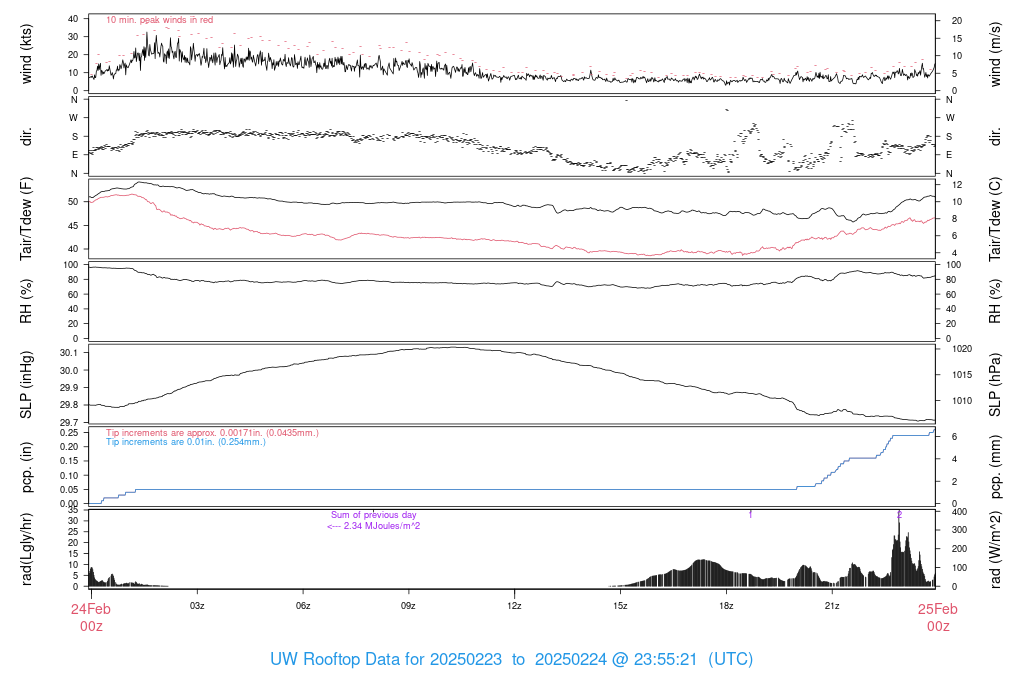Click the blue tip increments 0.01in note
1024x700 pixels.
[186, 441]
